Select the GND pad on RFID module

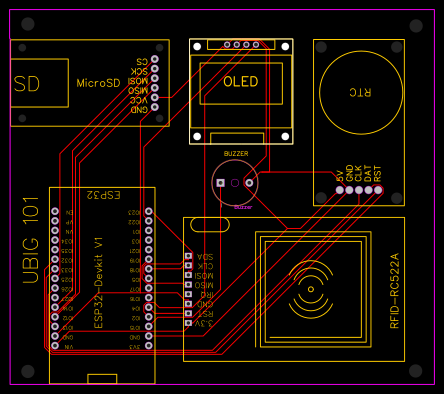click(x=189, y=304)
